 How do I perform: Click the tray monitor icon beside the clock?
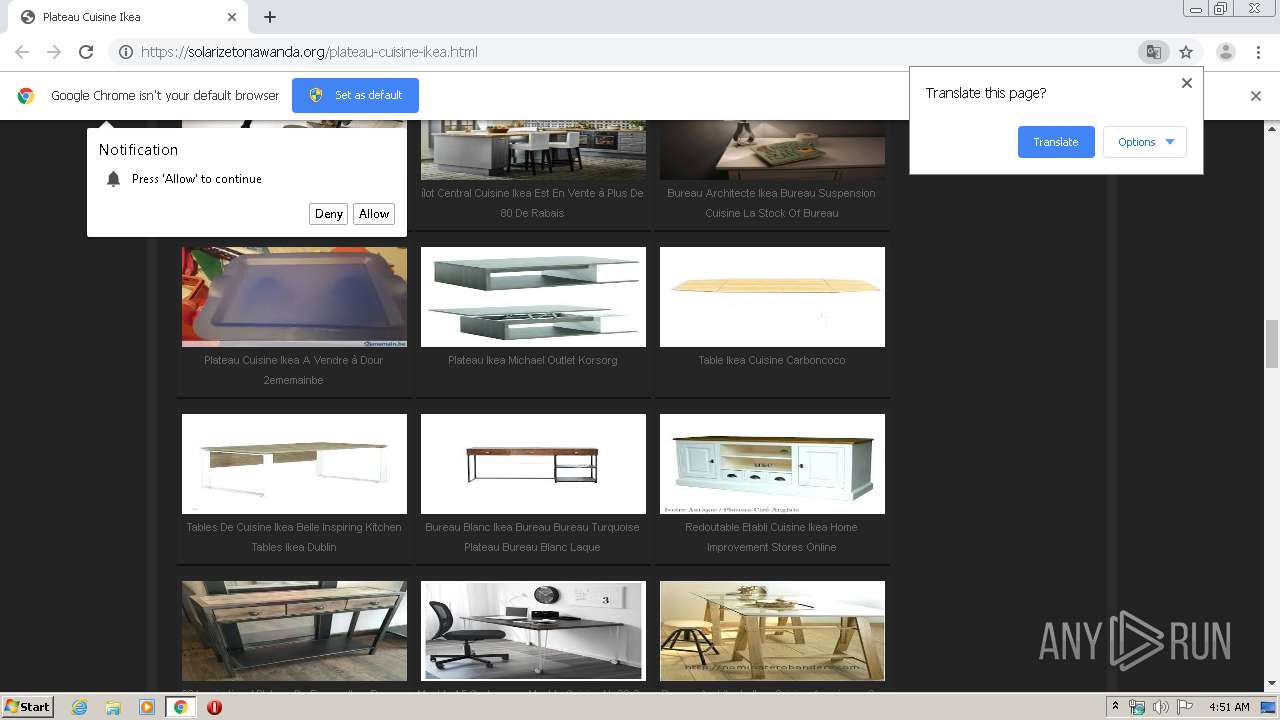[1268, 707]
